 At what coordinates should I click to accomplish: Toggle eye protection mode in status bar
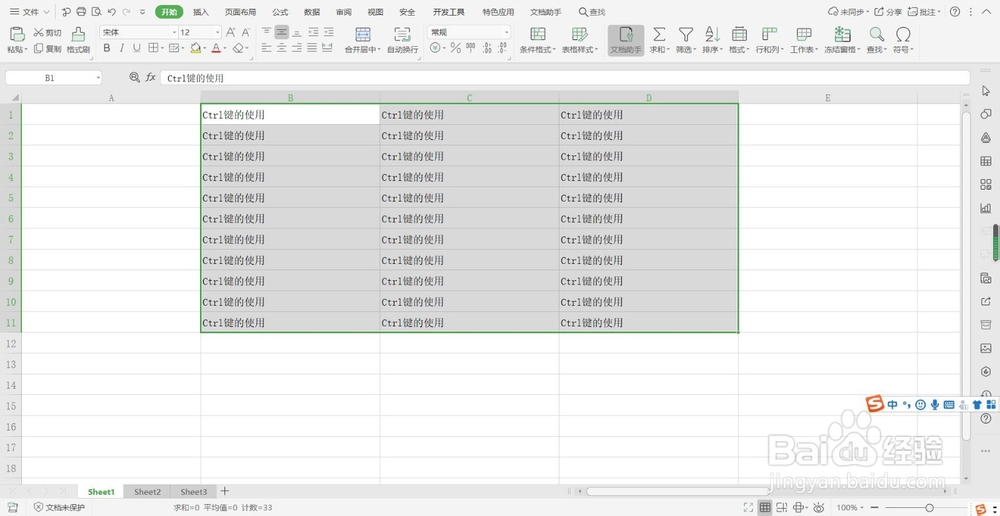click(x=818, y=508)
